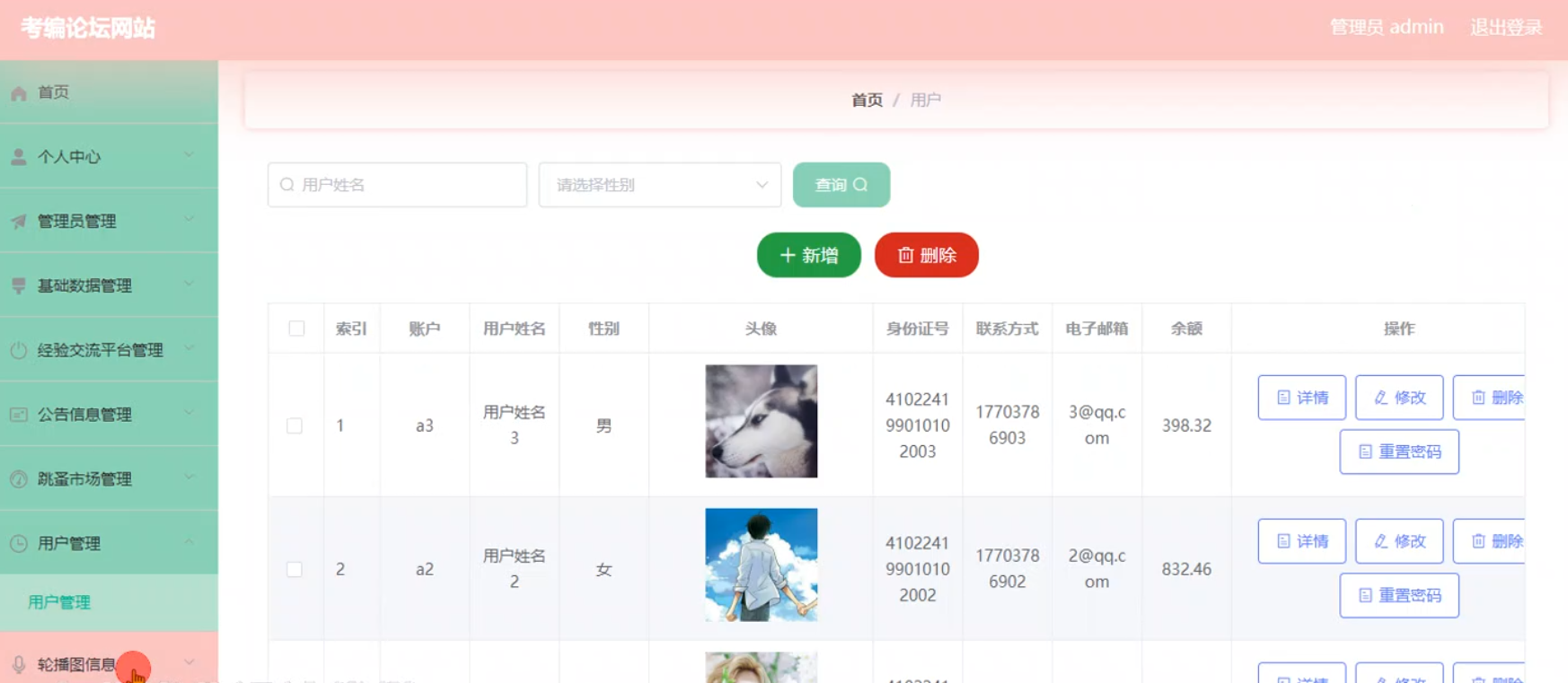Click 删除 for user a3

pyautogui.click(x=1490, y=398)
